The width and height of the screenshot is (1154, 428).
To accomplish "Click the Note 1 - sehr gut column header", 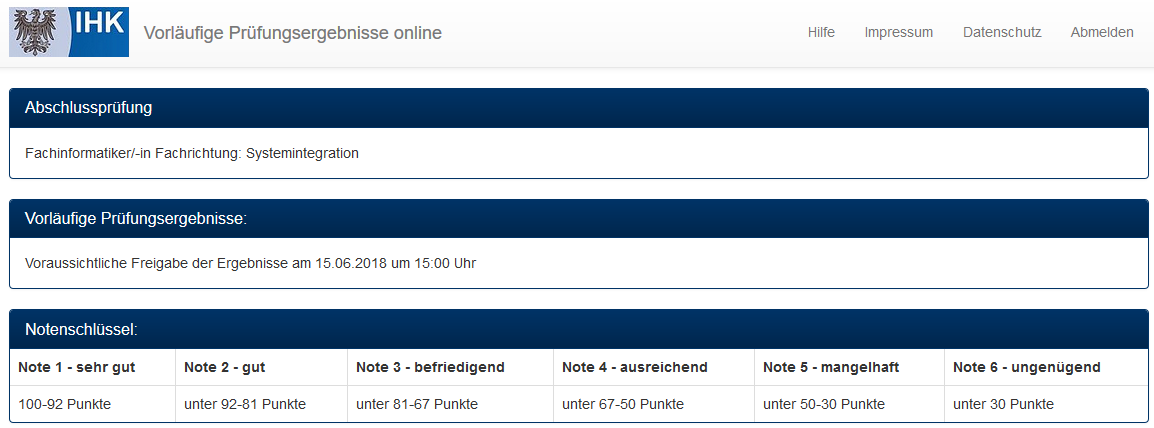I will [x=76, y=367].
